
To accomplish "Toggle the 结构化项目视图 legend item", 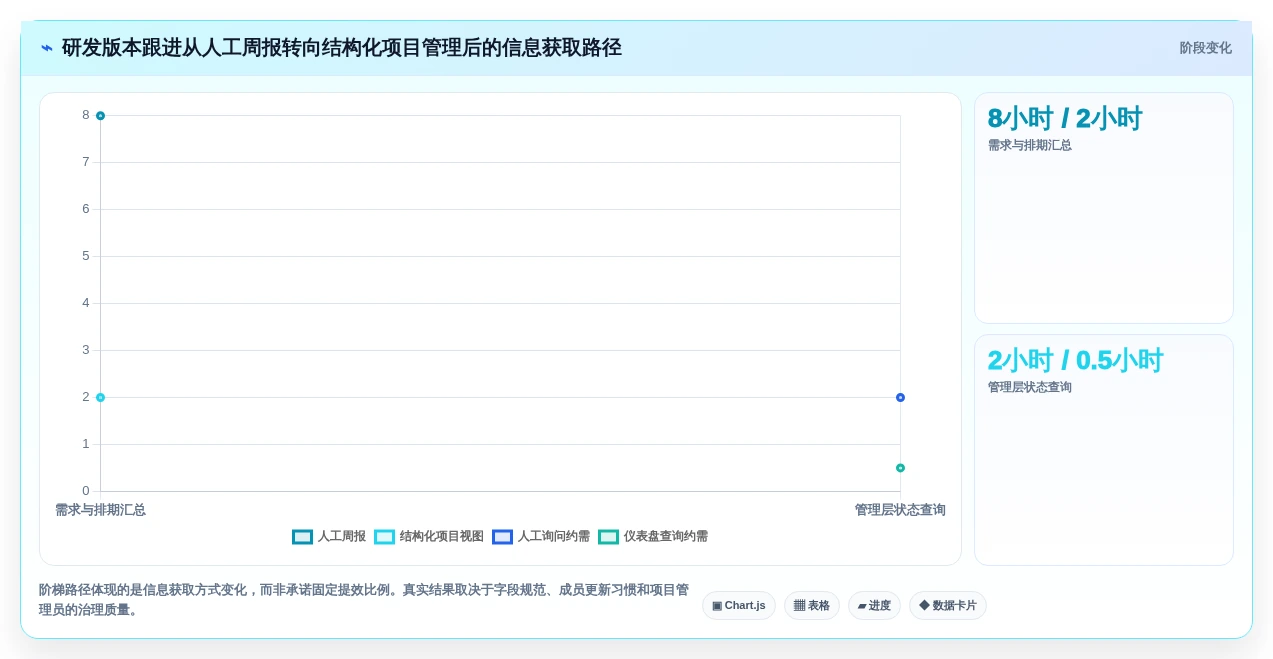I will coord(429,537).
